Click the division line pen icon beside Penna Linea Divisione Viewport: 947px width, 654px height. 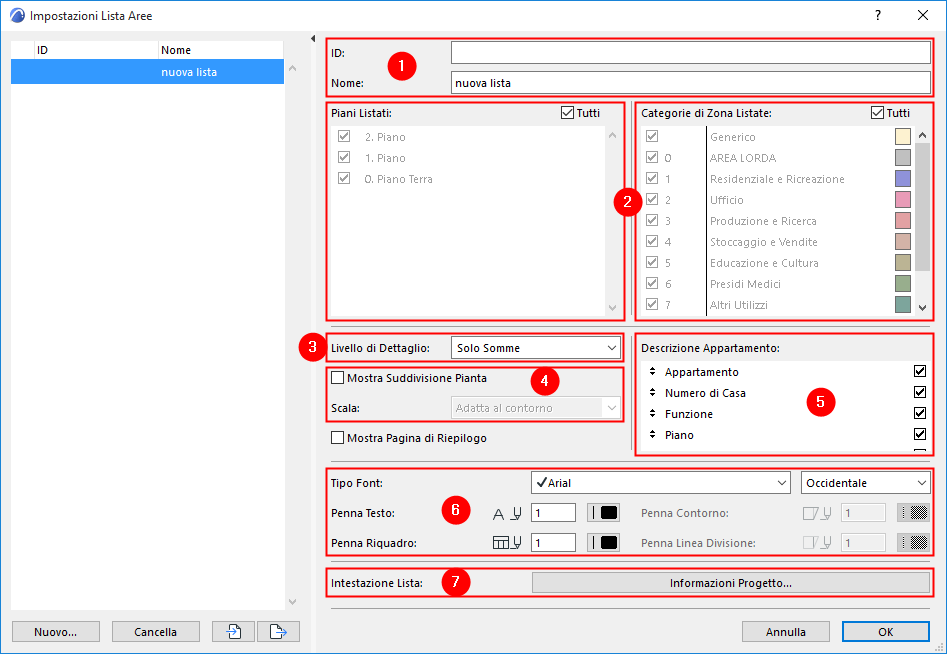pos(817,543)
